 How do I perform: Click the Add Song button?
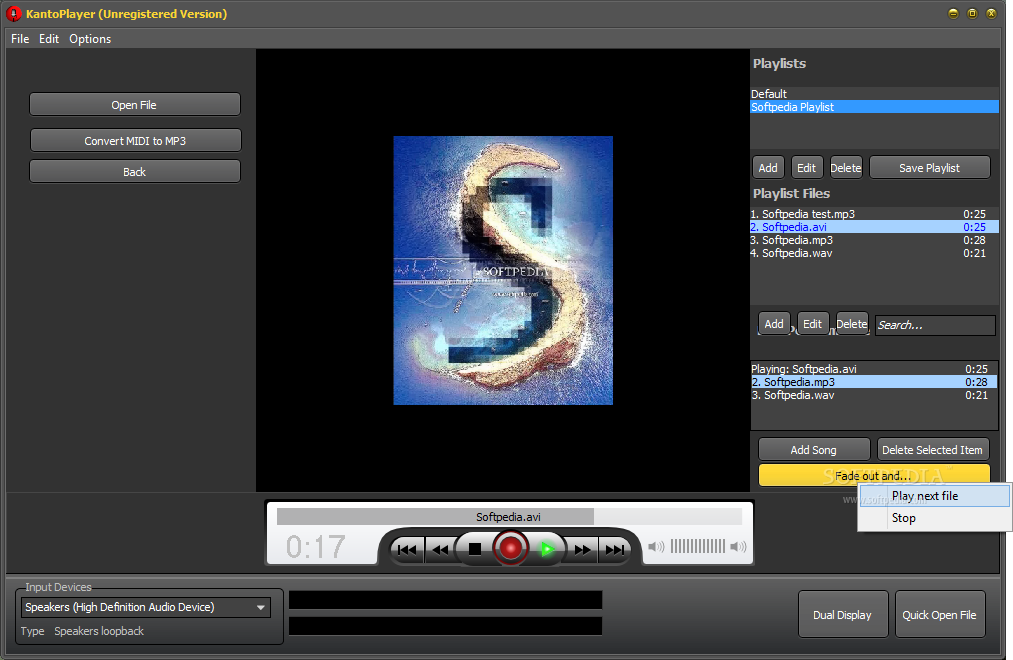pos(814,449)
